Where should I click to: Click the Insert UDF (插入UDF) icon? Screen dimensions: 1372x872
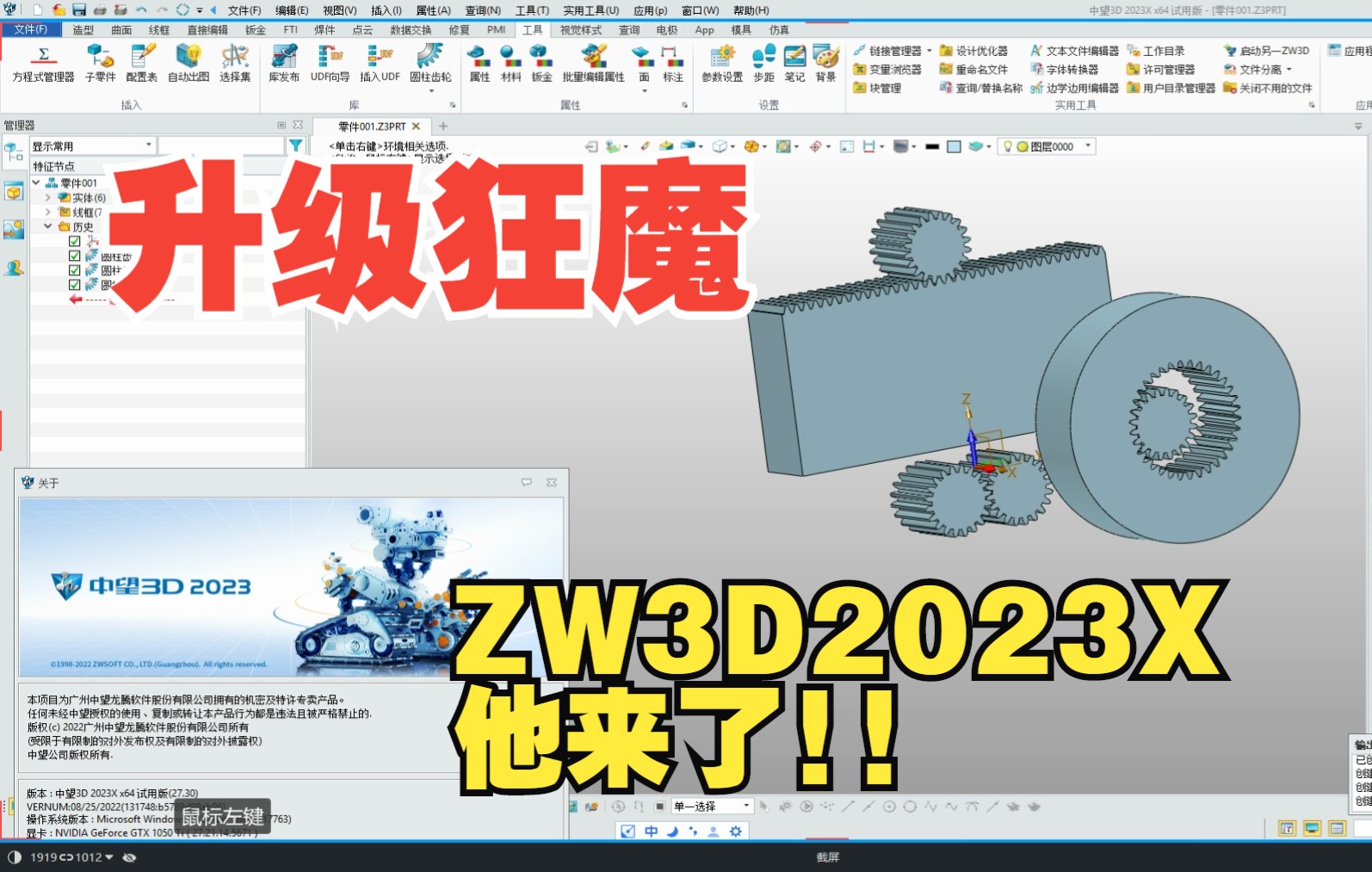pyautogui.click(x=380, y=64)
